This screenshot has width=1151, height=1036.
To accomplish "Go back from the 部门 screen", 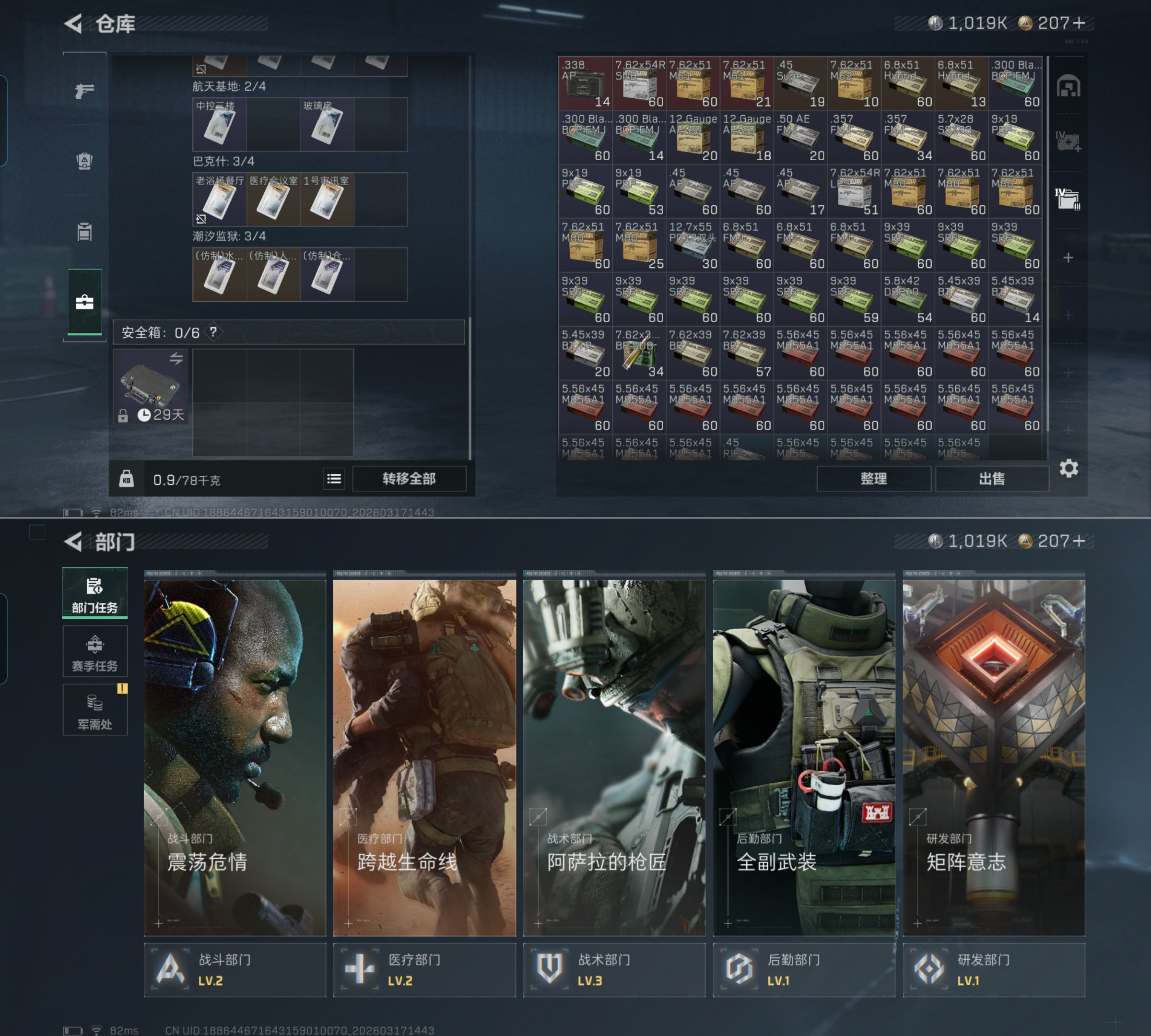I will point(73,542).
